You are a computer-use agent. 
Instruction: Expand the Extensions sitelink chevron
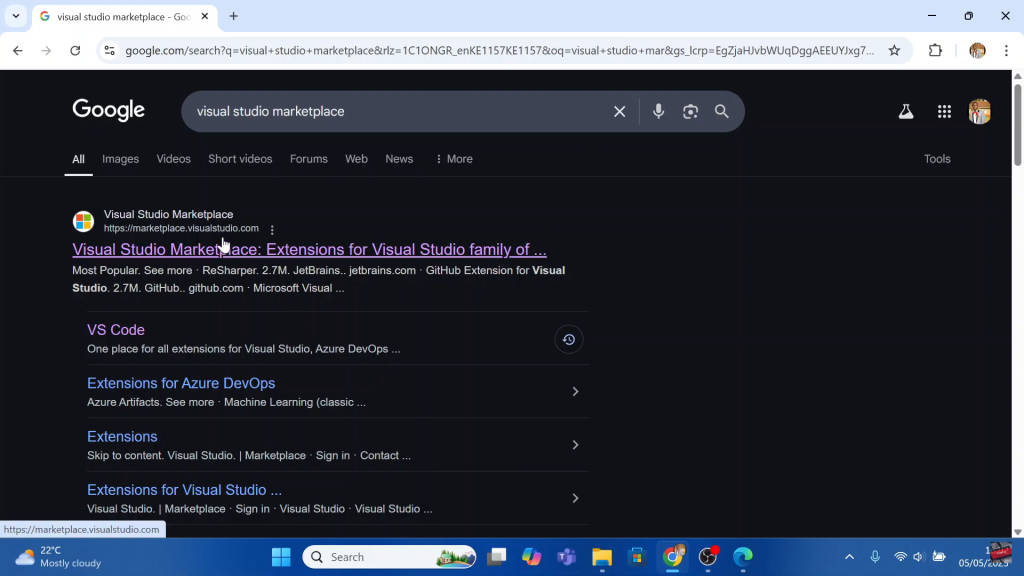coord(575,445)
